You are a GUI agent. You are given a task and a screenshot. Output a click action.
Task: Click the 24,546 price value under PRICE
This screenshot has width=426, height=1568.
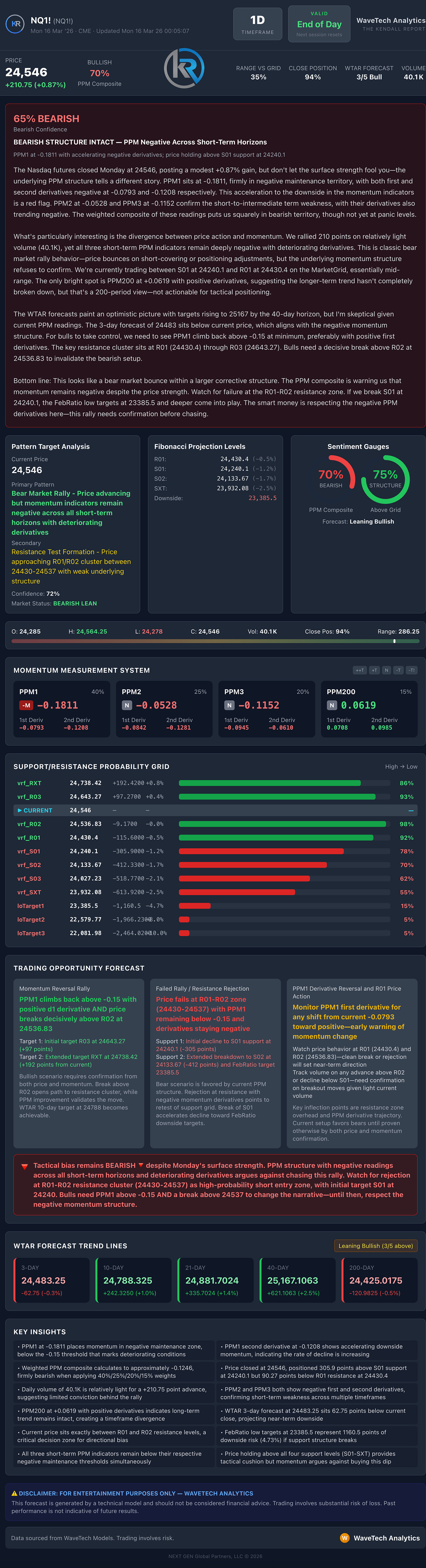(x=26, y=72)
